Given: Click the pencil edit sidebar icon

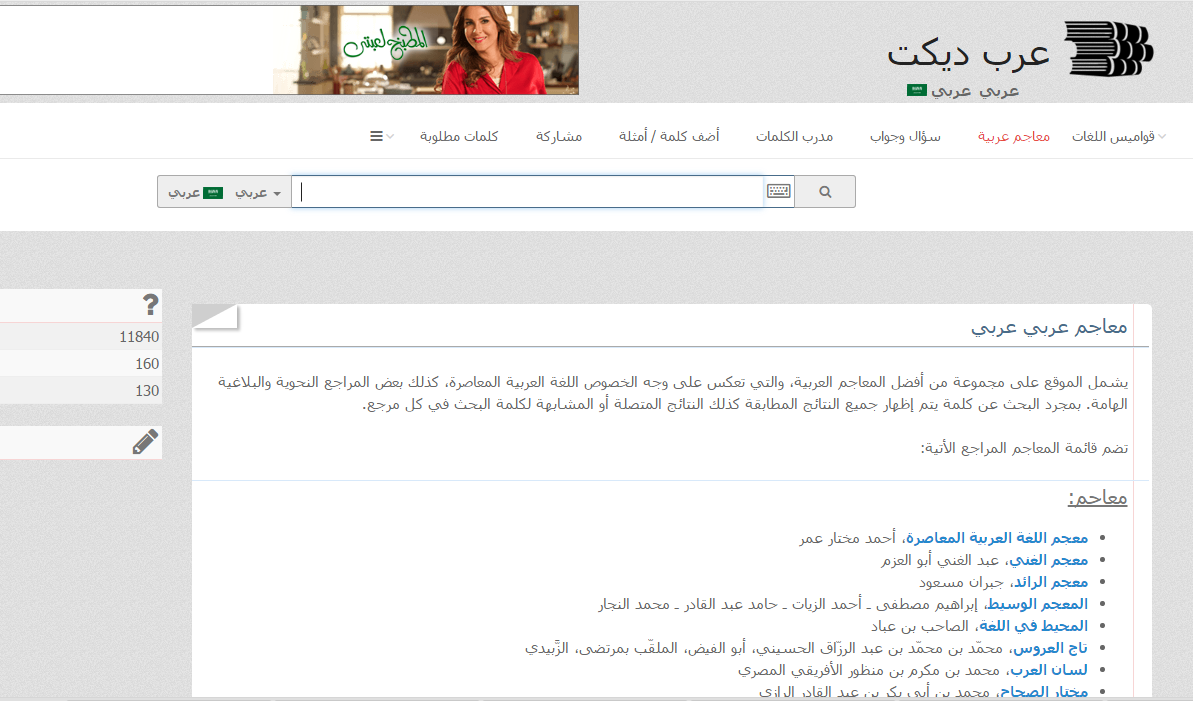Looking at the screenshot, I should point(145,442).
